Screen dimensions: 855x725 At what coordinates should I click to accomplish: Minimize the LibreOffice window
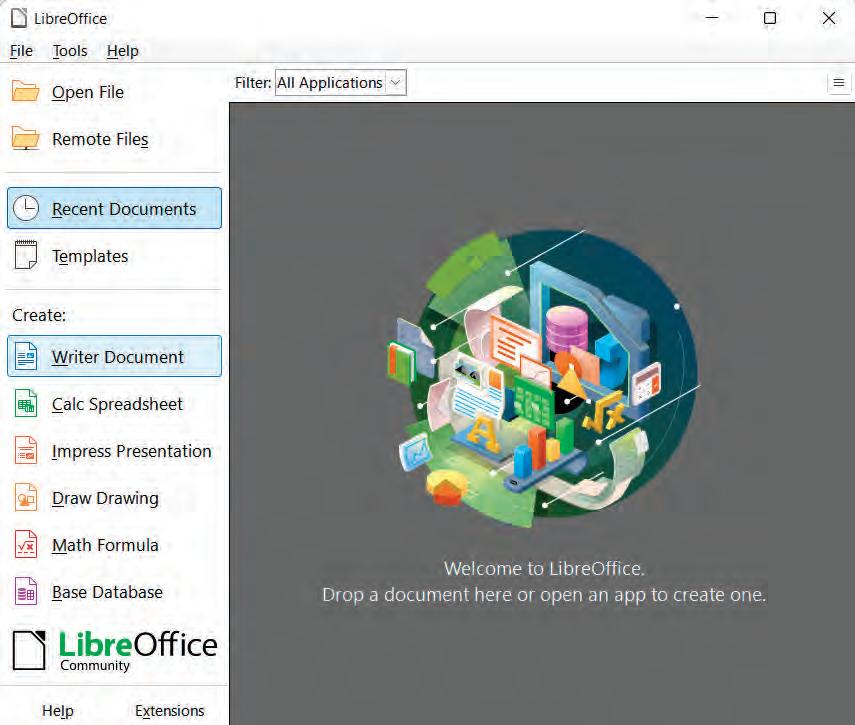pyautogui.click(x=712, y=18)
